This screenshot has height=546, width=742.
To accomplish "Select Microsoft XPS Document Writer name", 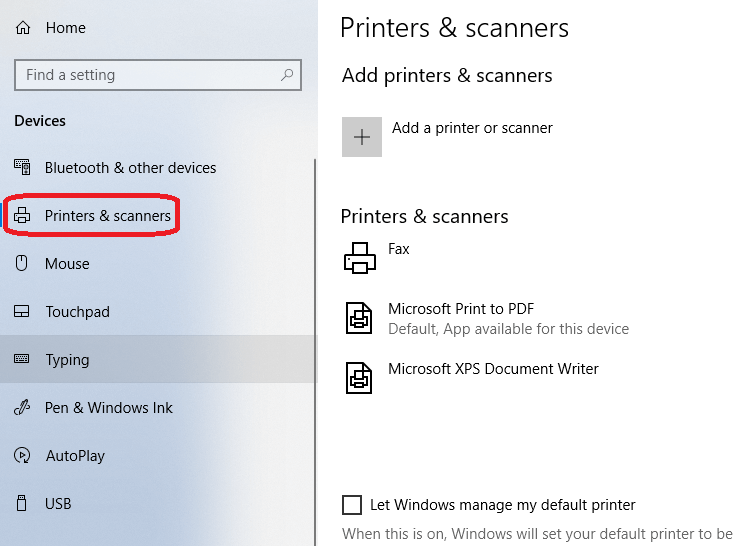I will [493, 369].
